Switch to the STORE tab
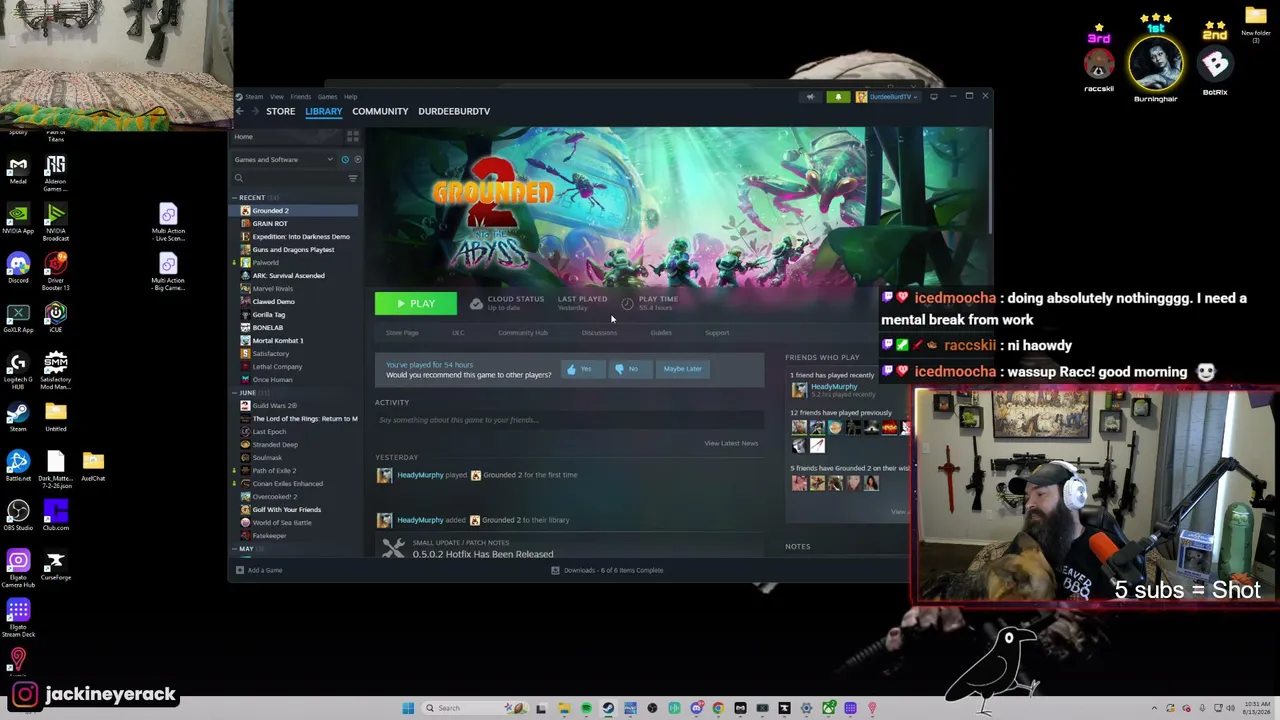1280x720 pixels. 280,111
